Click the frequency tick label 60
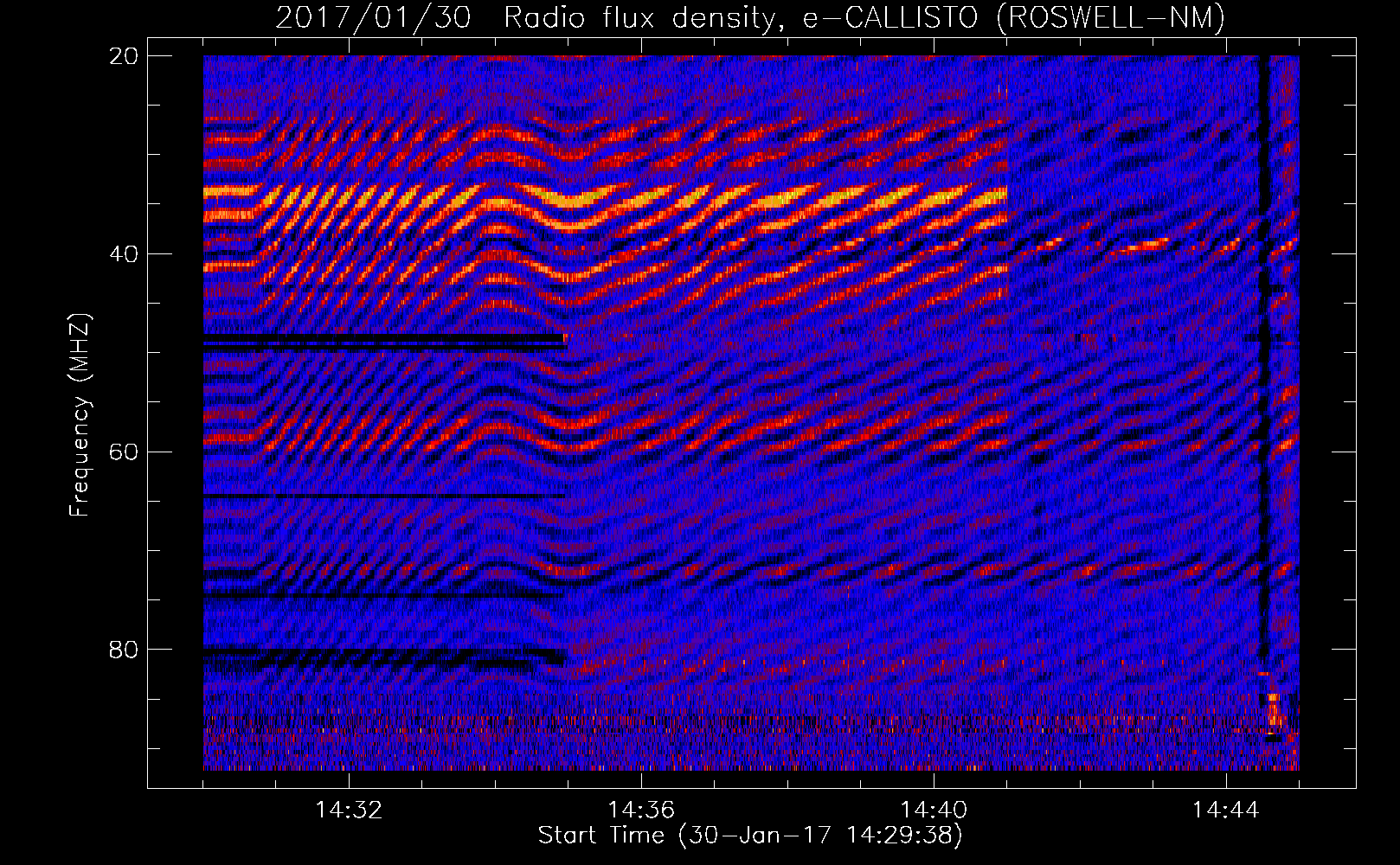The width and height of the screenshot is (1400, 865). point(125,452)
